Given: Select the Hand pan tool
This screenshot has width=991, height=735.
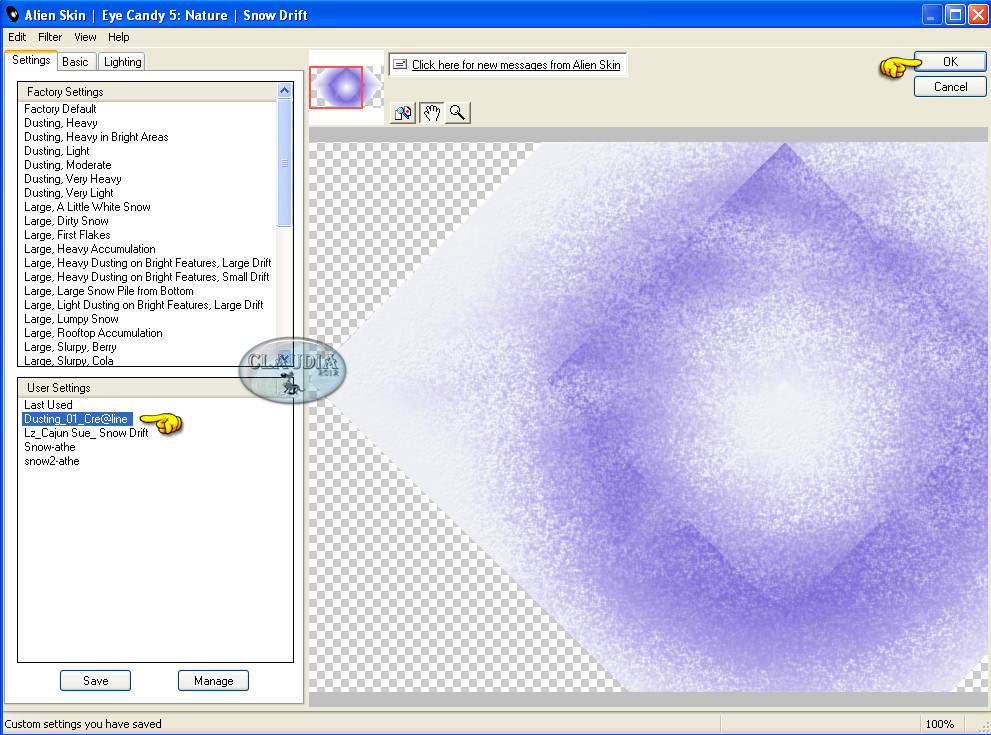Looking at the screenshot, I should [x=431, y=113].
